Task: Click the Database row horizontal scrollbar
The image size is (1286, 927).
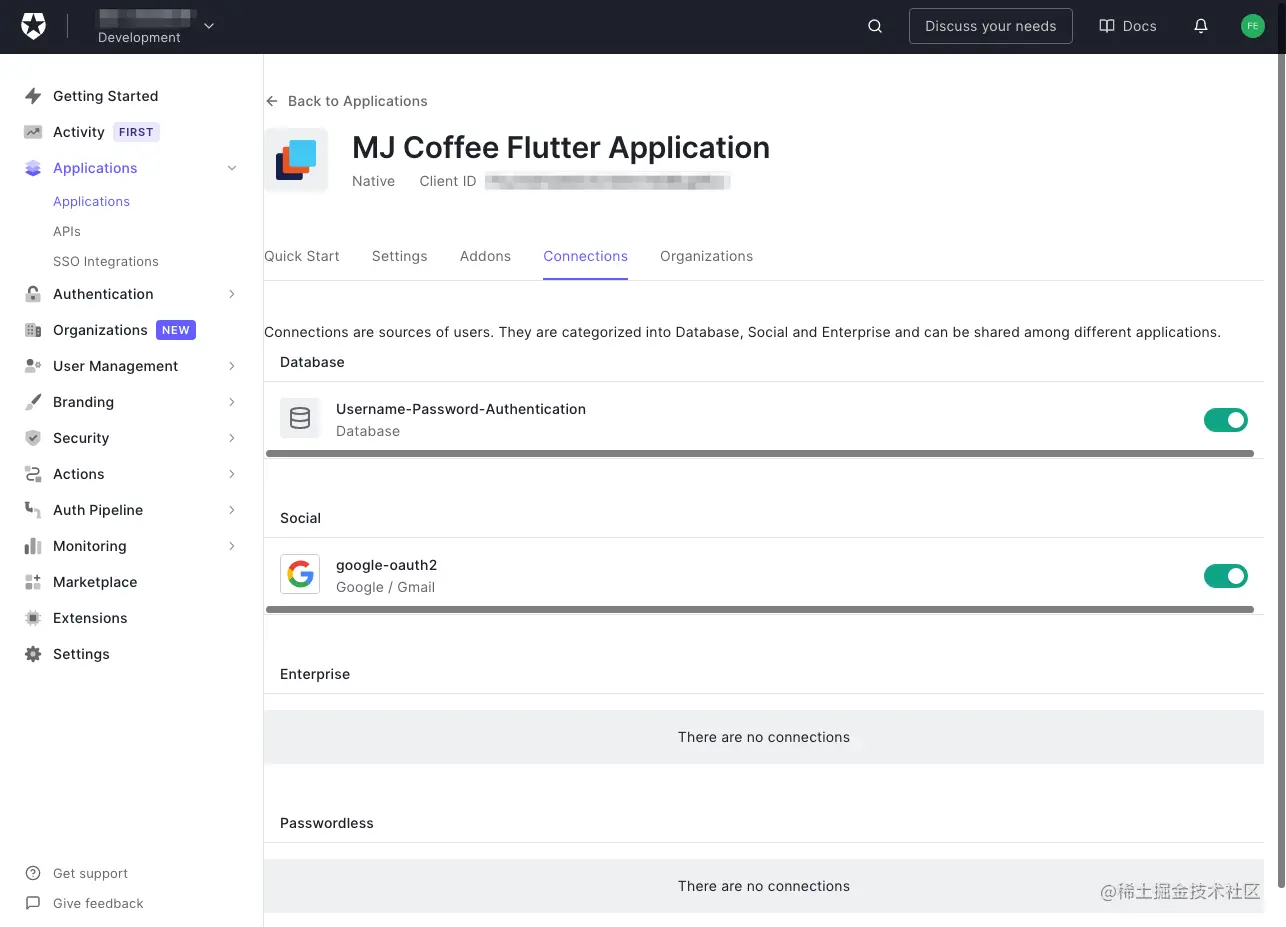Action: click(x=760, y=453)
